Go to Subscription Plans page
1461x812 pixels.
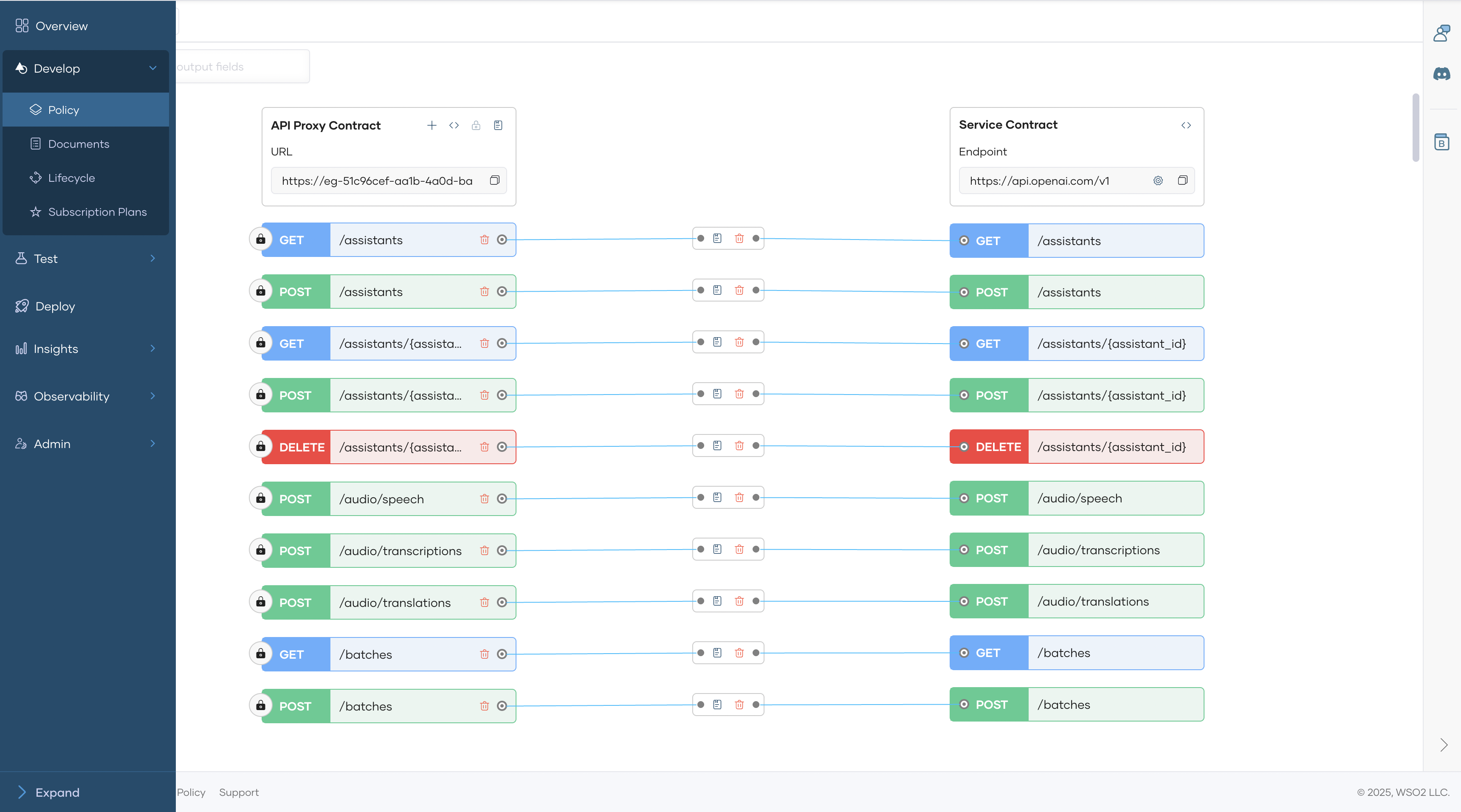[x=97, y=212]
